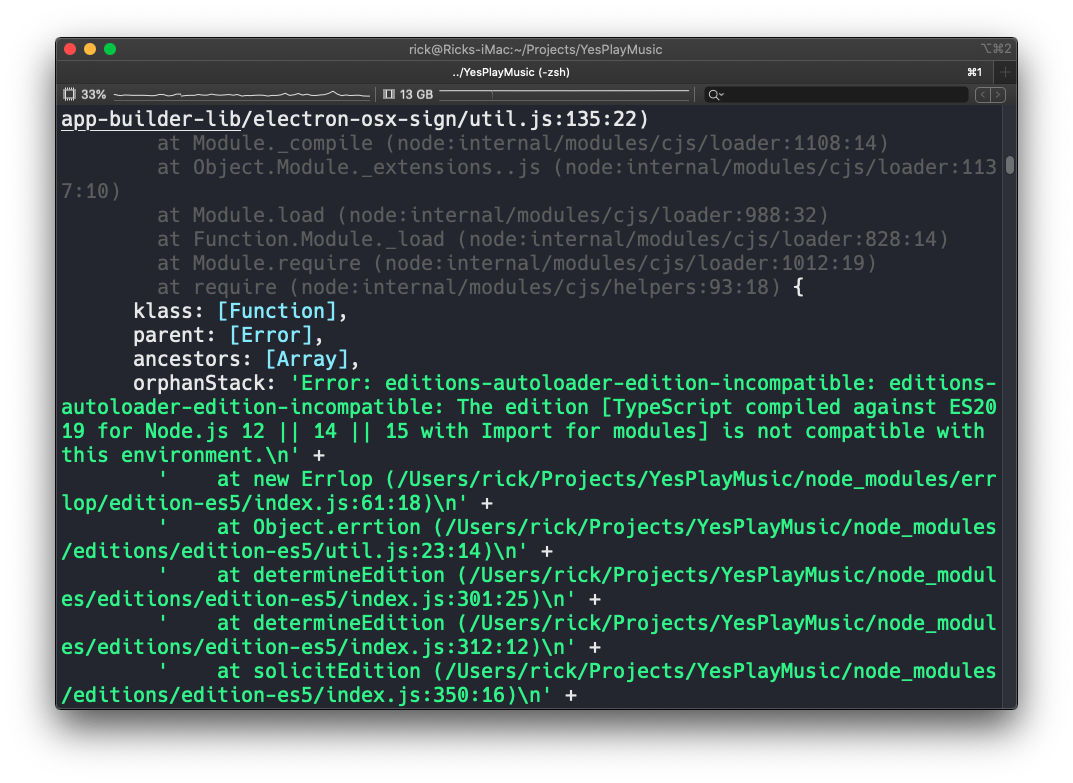
Task: Click the CPU usage chip icon
Action: pos(69,94)
